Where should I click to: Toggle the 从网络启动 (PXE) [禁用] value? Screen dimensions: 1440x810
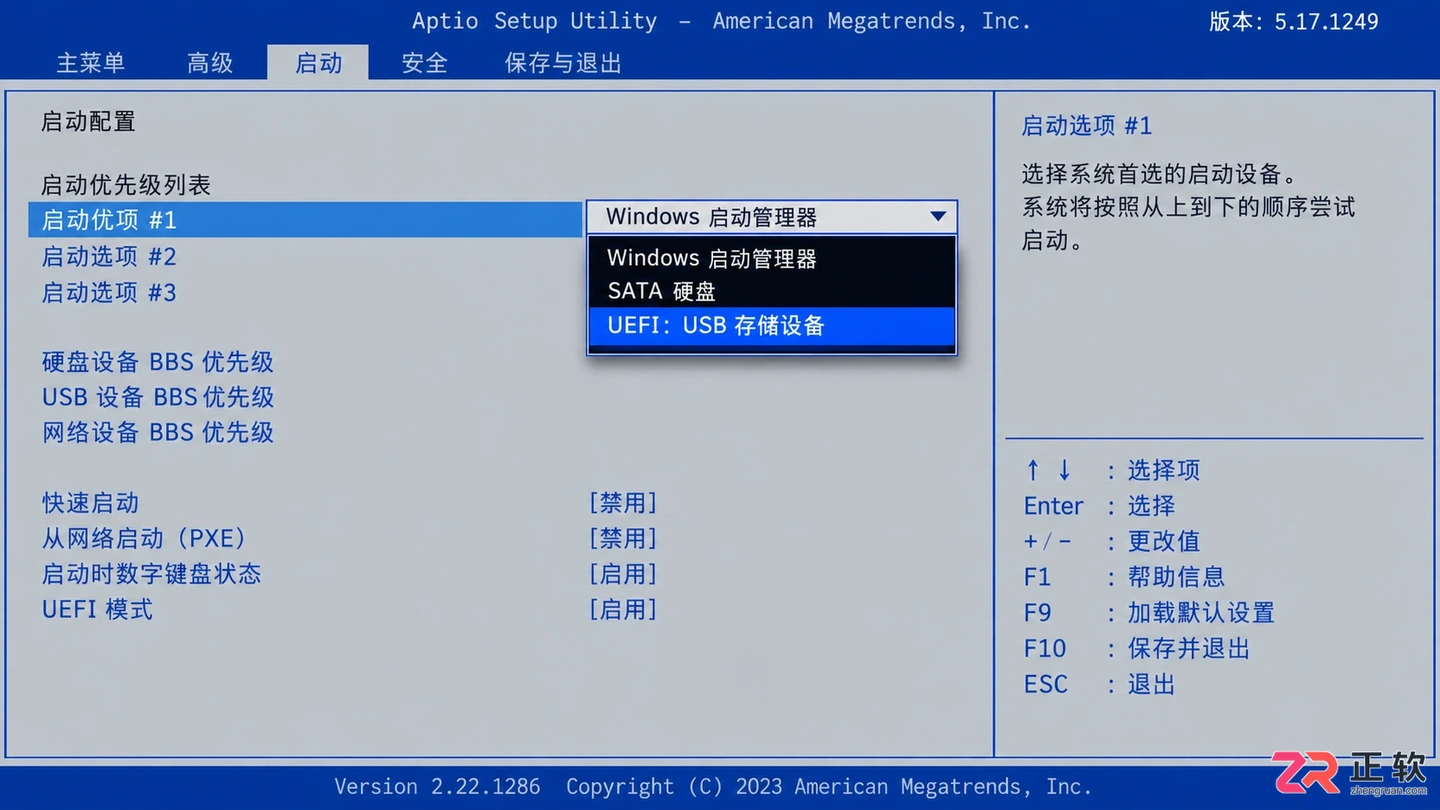click(x=623, y=538)
